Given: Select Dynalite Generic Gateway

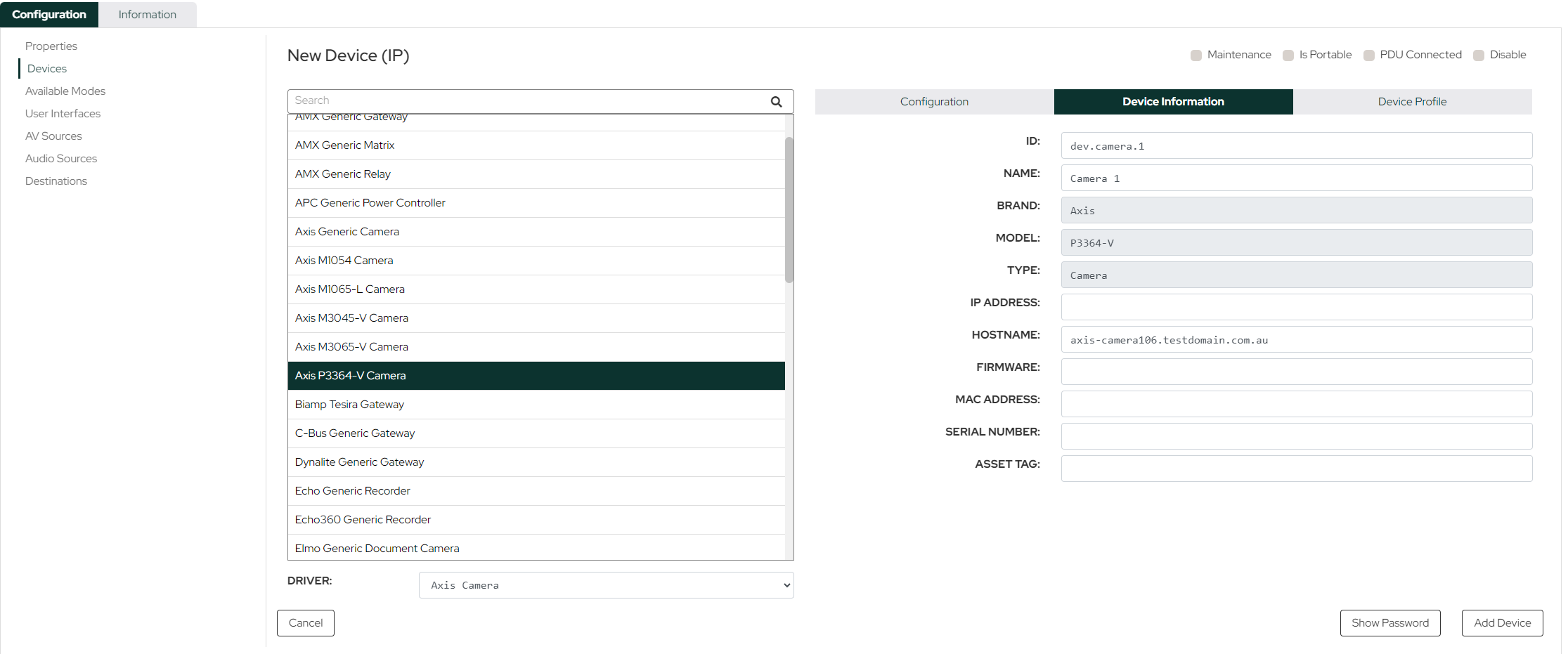Looking at the screenshot, I should click(536, 462).
